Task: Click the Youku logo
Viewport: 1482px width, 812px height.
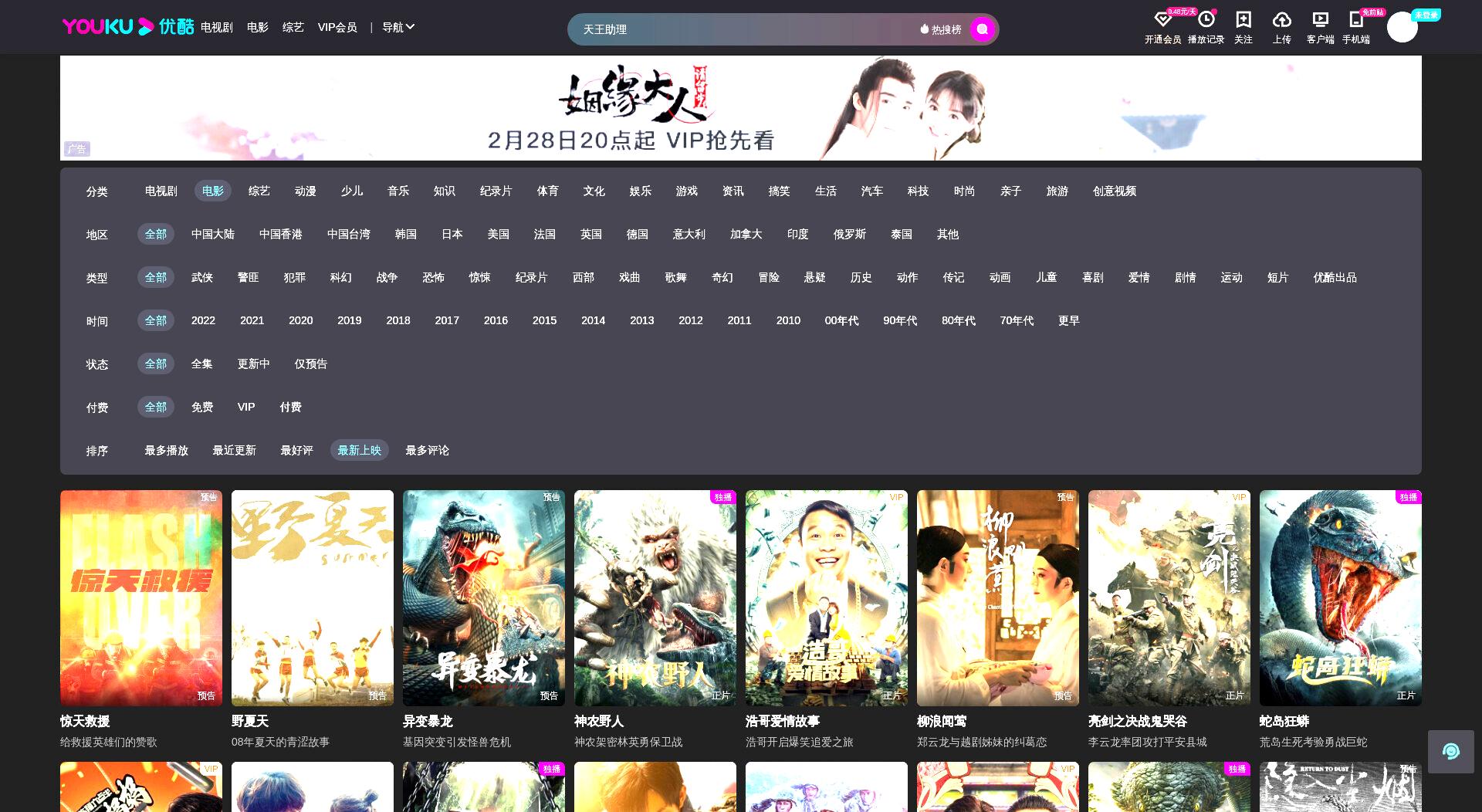Action: tap(127, 27)
